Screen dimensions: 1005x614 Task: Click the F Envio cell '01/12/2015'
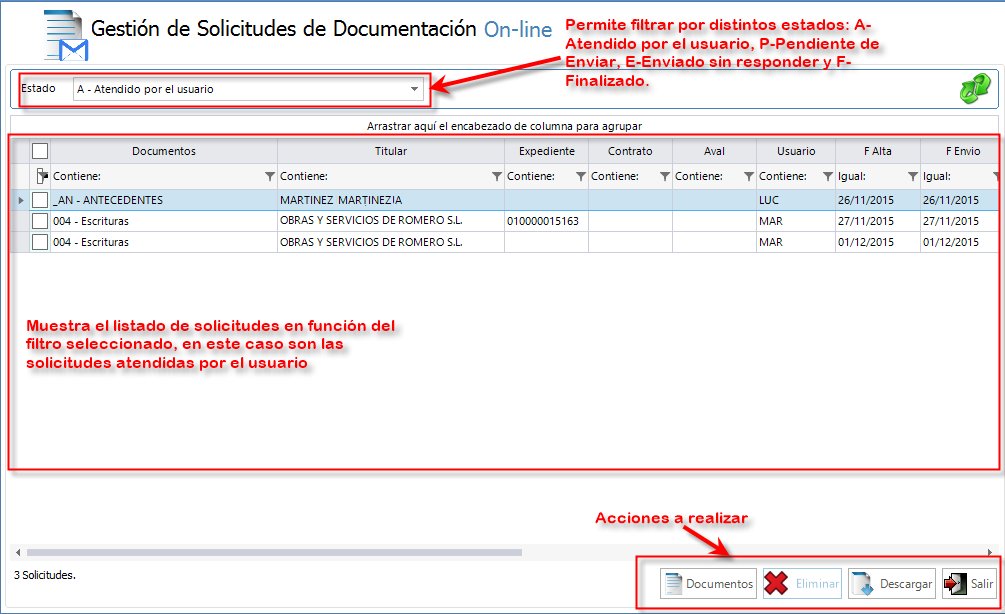tap(959, 242)
